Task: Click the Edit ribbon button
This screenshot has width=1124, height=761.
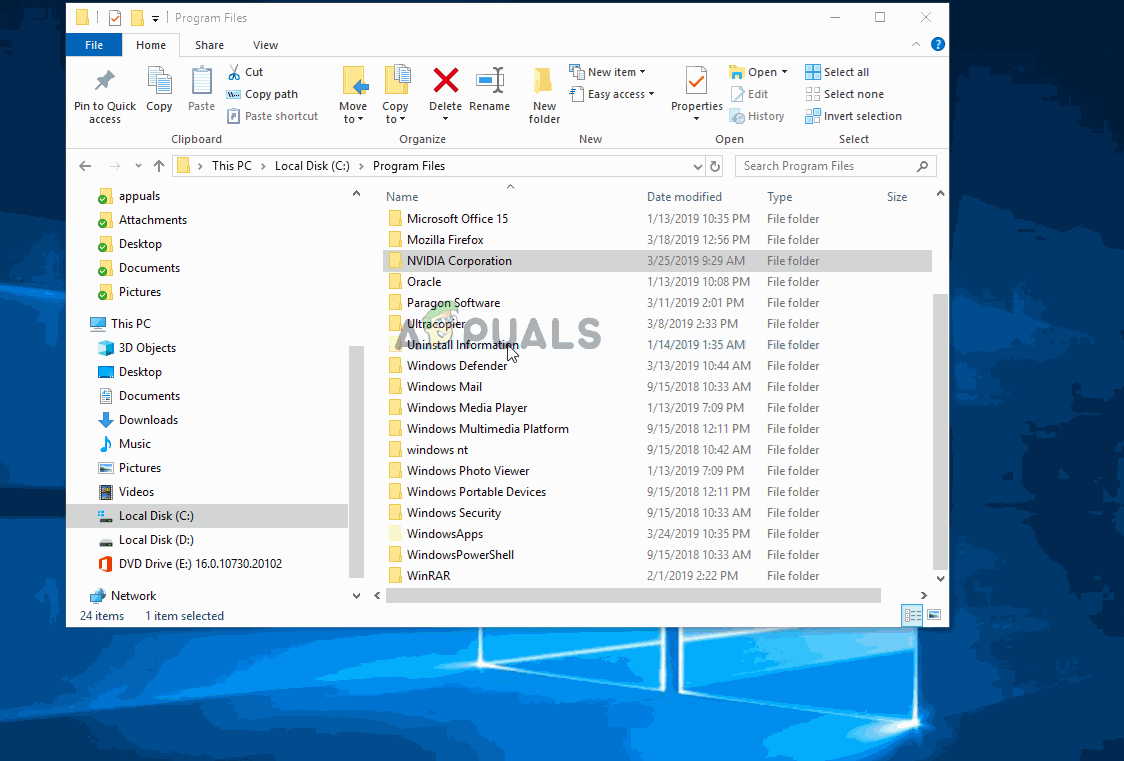Action: 749,94
